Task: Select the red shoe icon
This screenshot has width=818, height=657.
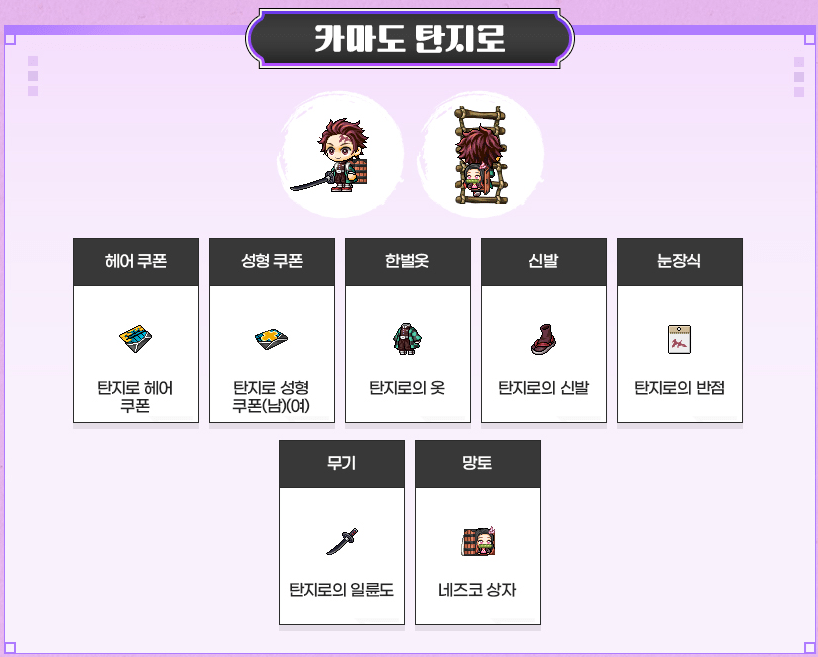Action: point(544,339)
